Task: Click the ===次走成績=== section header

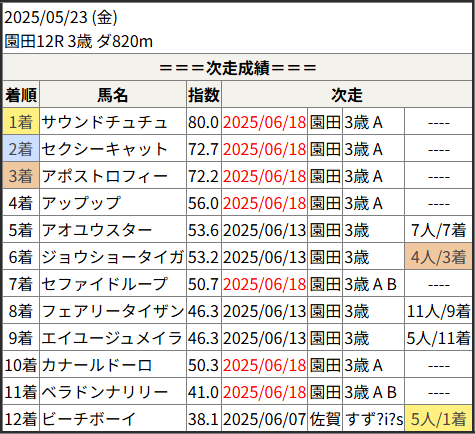Action: point(237,68)
